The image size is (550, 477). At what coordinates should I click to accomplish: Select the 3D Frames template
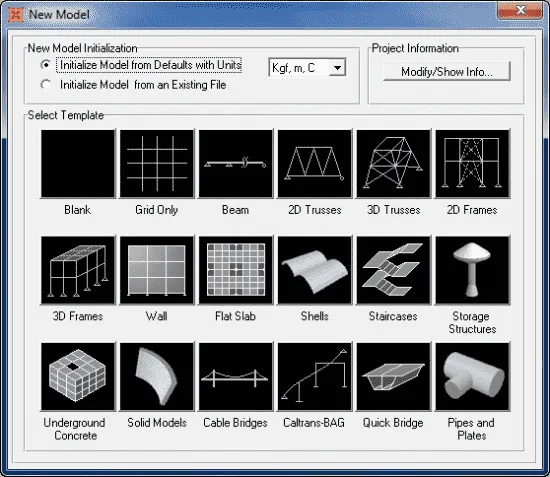(78, 270)
